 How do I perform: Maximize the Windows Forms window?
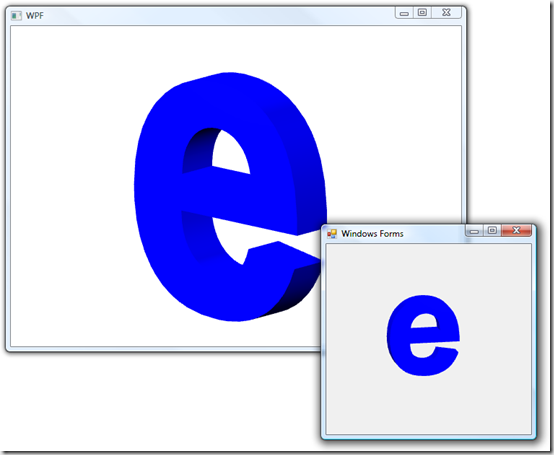click(x=492, y=231)
